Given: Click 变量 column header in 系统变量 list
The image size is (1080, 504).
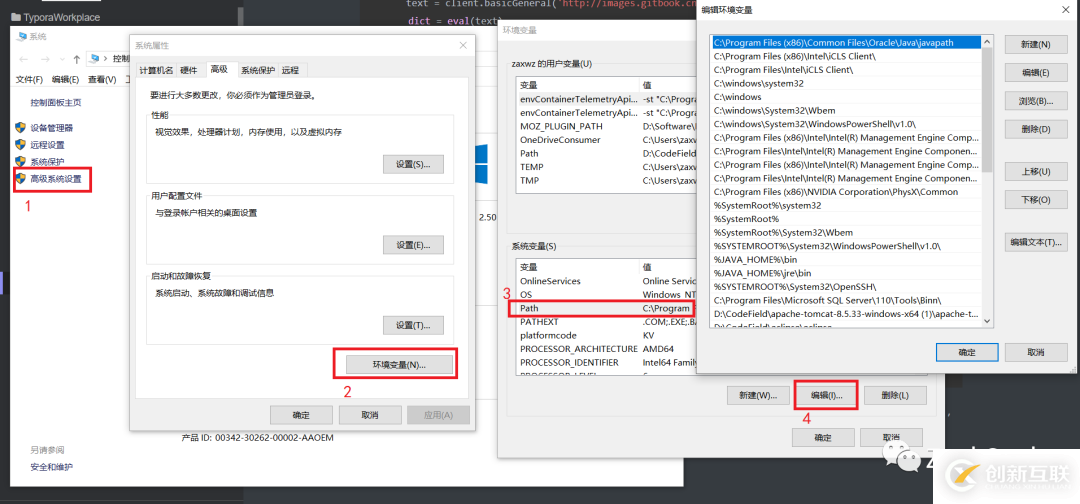Looking at the screenshot, I should tap(578, 267).
